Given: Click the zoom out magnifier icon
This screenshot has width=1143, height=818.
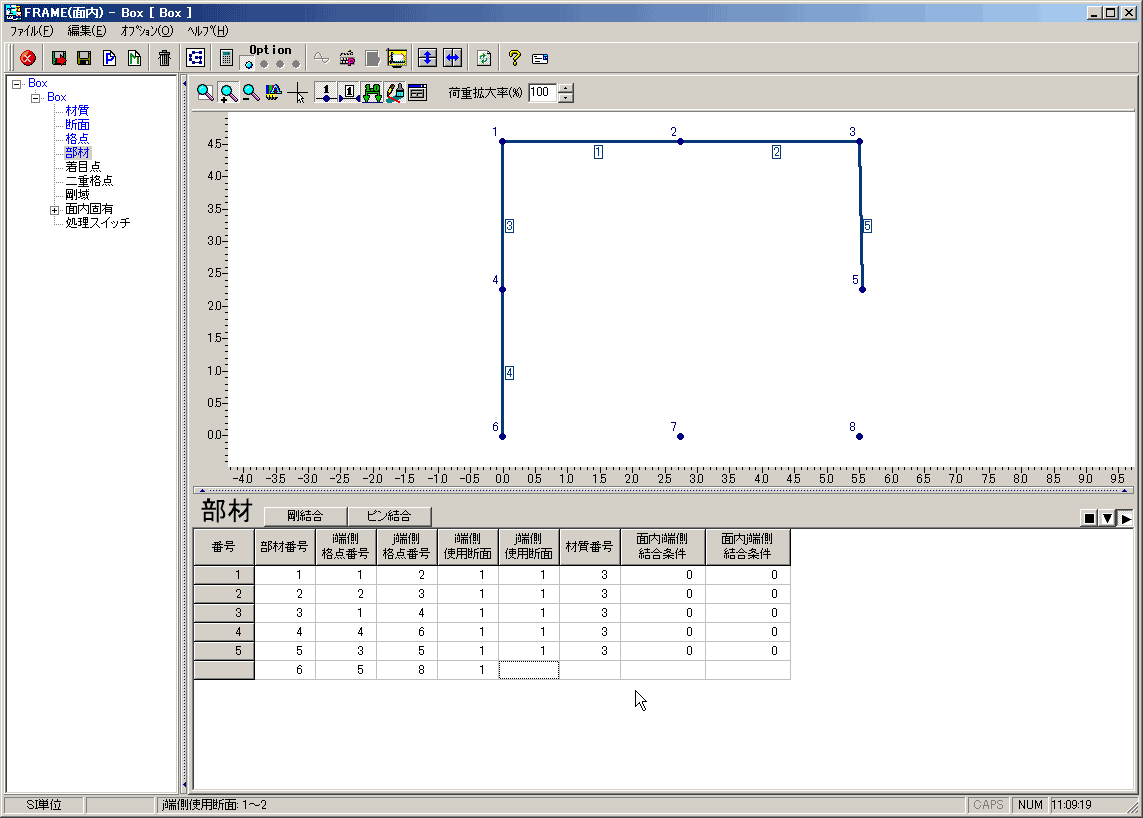Looking at the screenshot, I should tap(251, 93).
